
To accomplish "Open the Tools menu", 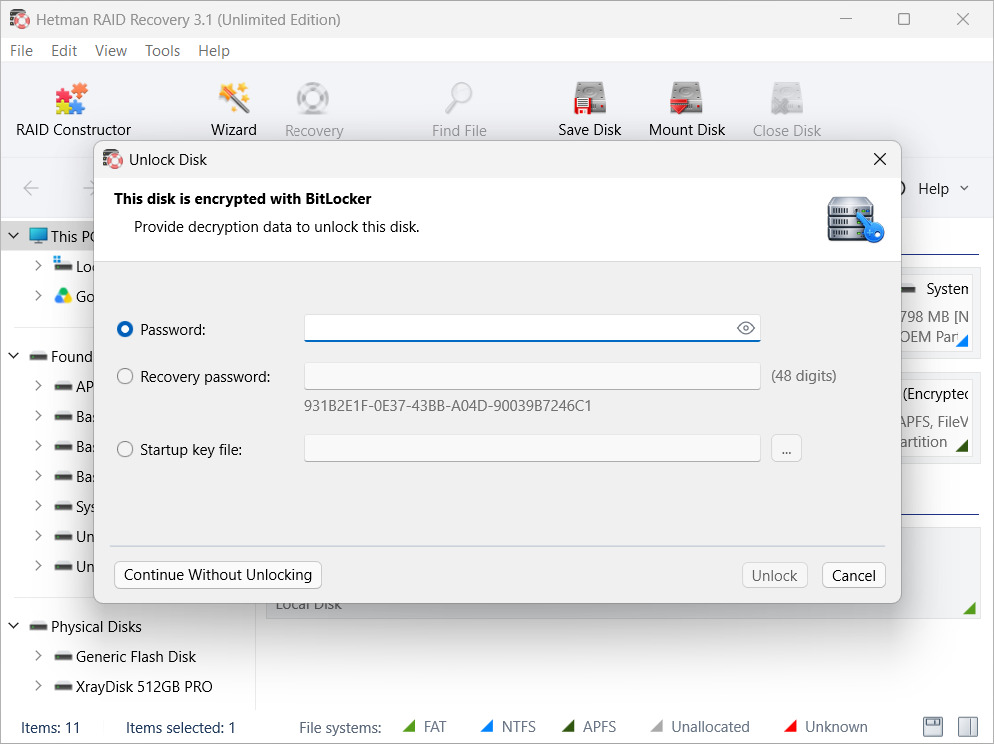I will click(x=162, y=51).
